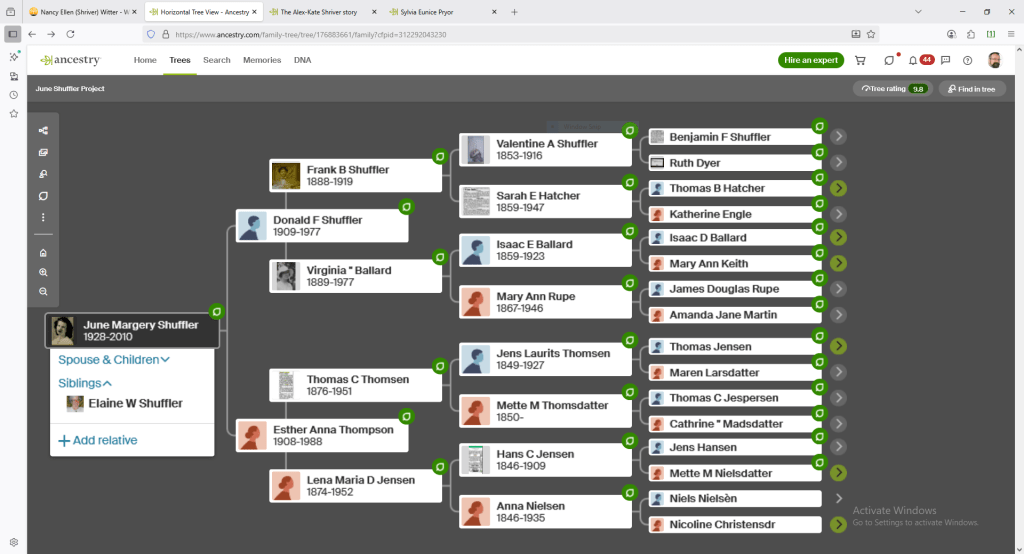Open the notifications bell
Viewport: 1024px width, 554px height.
tap(912, 60)
